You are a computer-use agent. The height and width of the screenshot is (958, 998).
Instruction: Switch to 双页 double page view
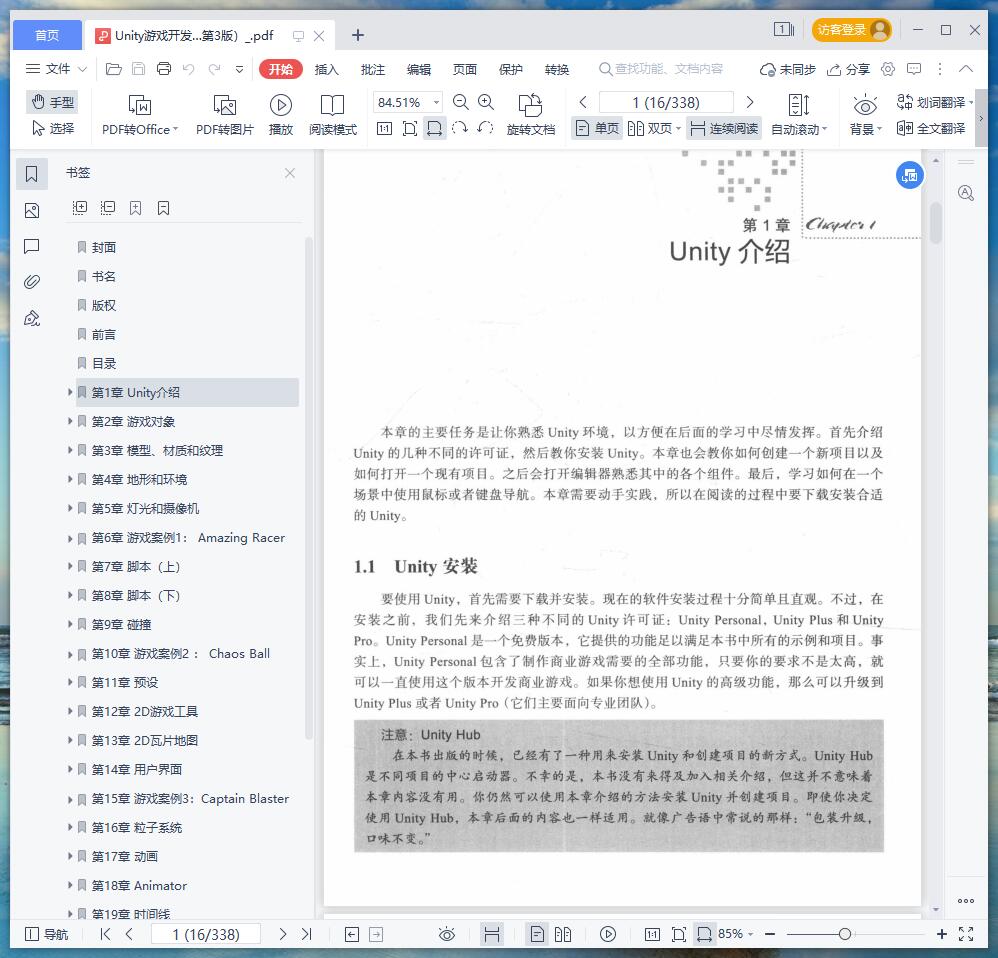click(x=654, y=129)
